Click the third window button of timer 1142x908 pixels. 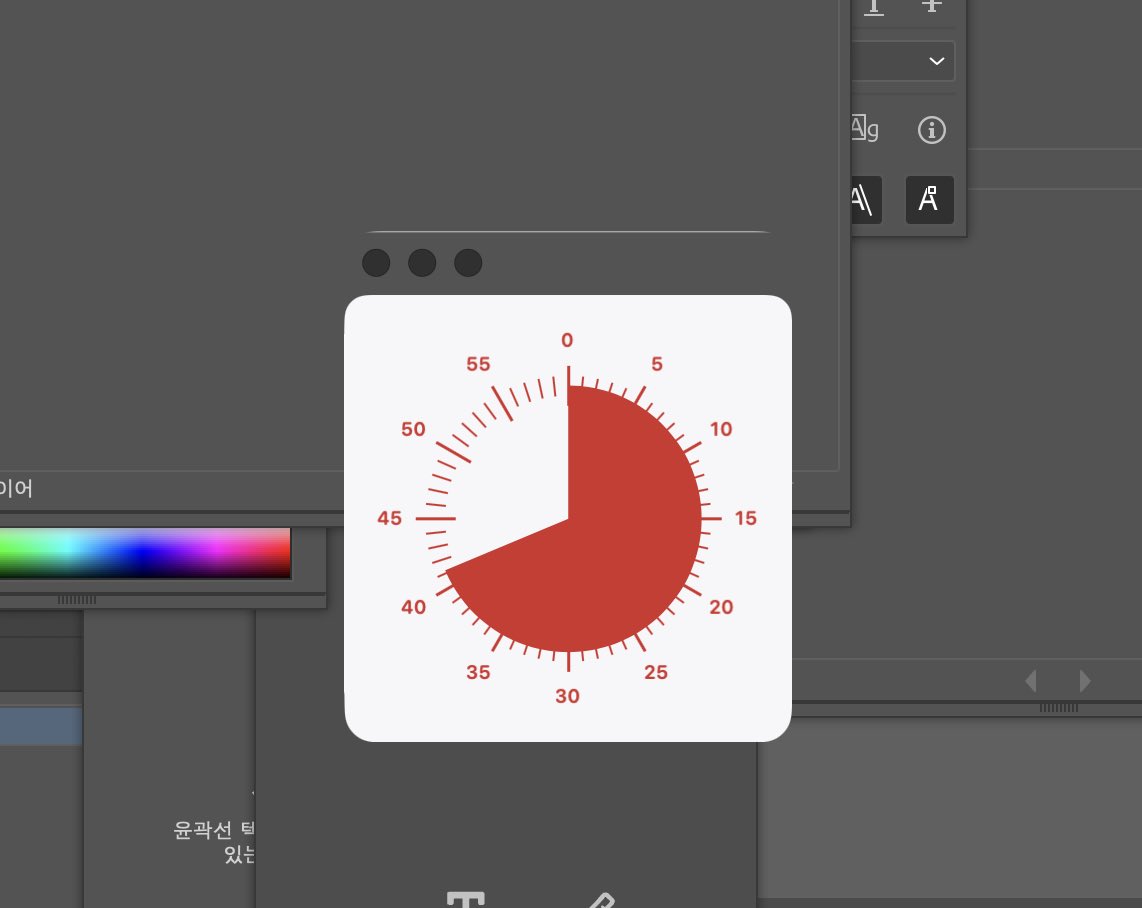(468, 263)
